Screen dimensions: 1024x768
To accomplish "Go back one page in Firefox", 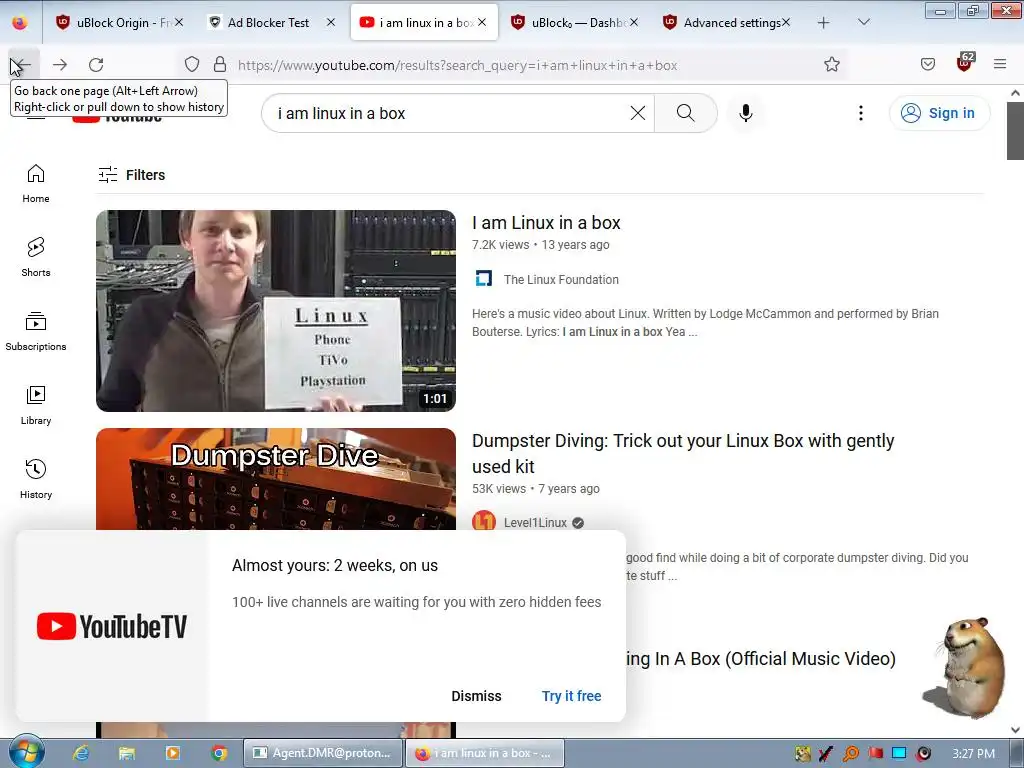I will 24,65.
